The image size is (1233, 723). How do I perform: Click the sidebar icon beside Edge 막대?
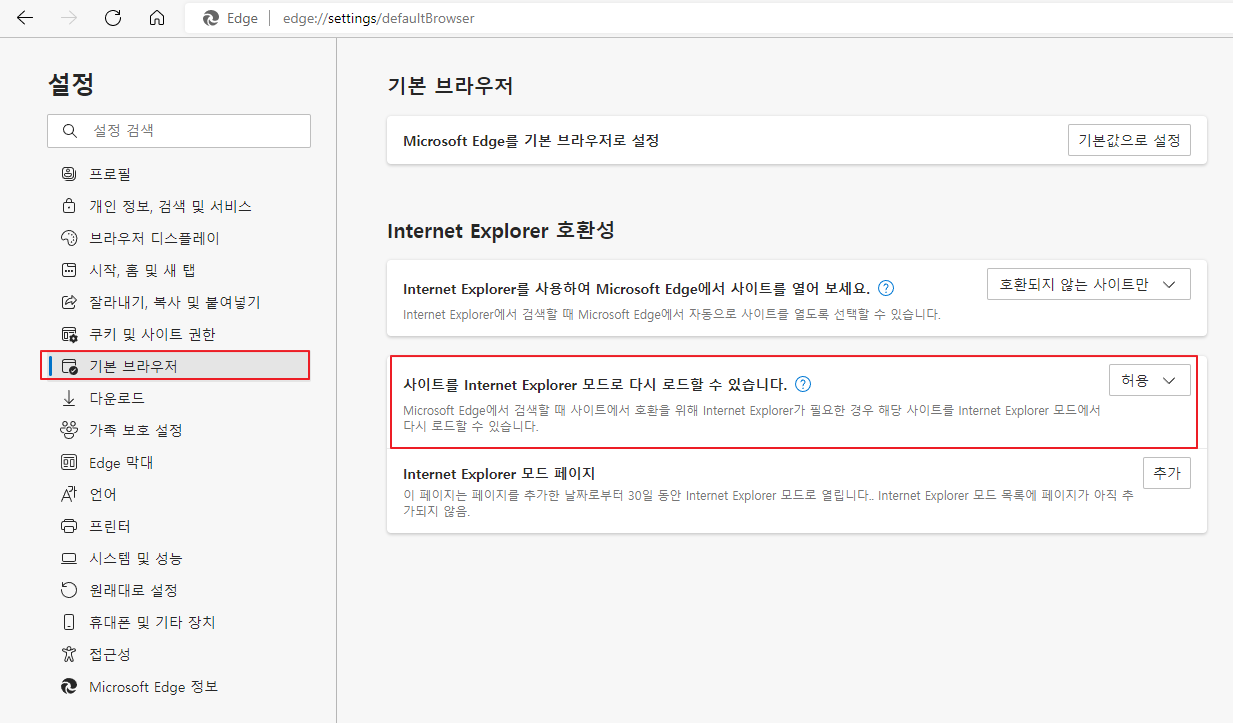click(x=69, y=462)
